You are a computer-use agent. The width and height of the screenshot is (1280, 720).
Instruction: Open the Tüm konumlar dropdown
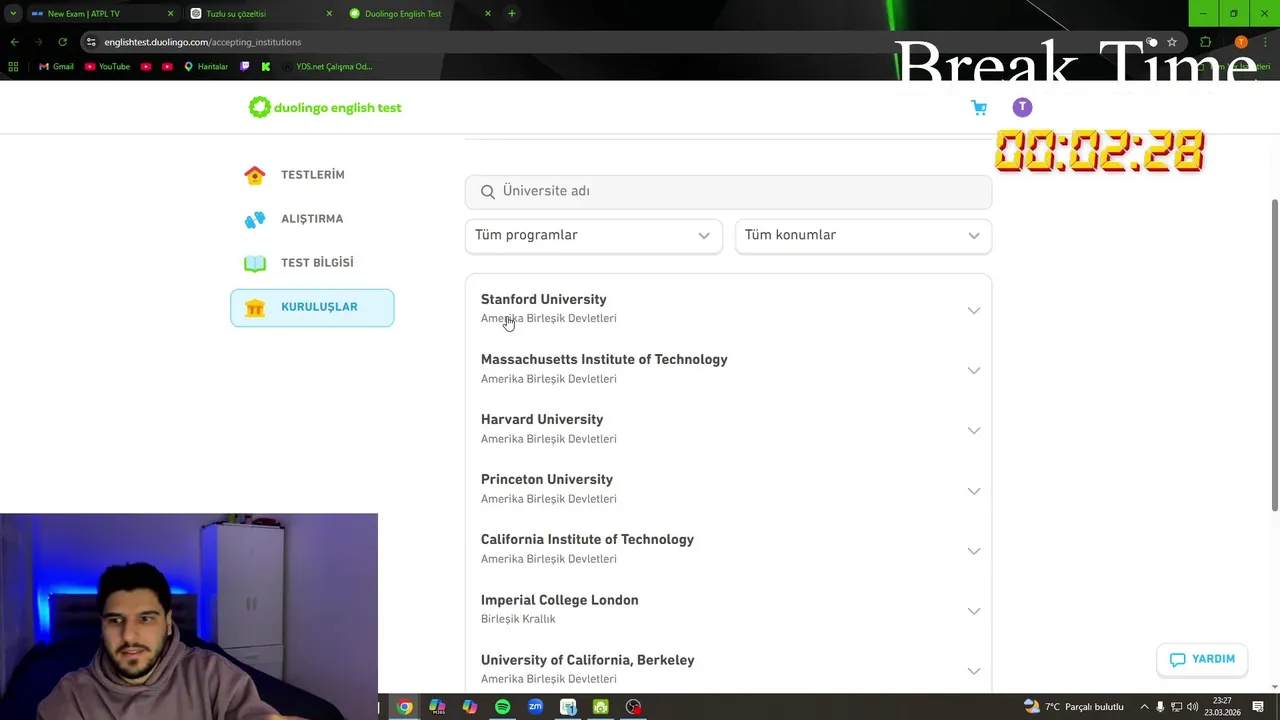click(x=863, y=235)
